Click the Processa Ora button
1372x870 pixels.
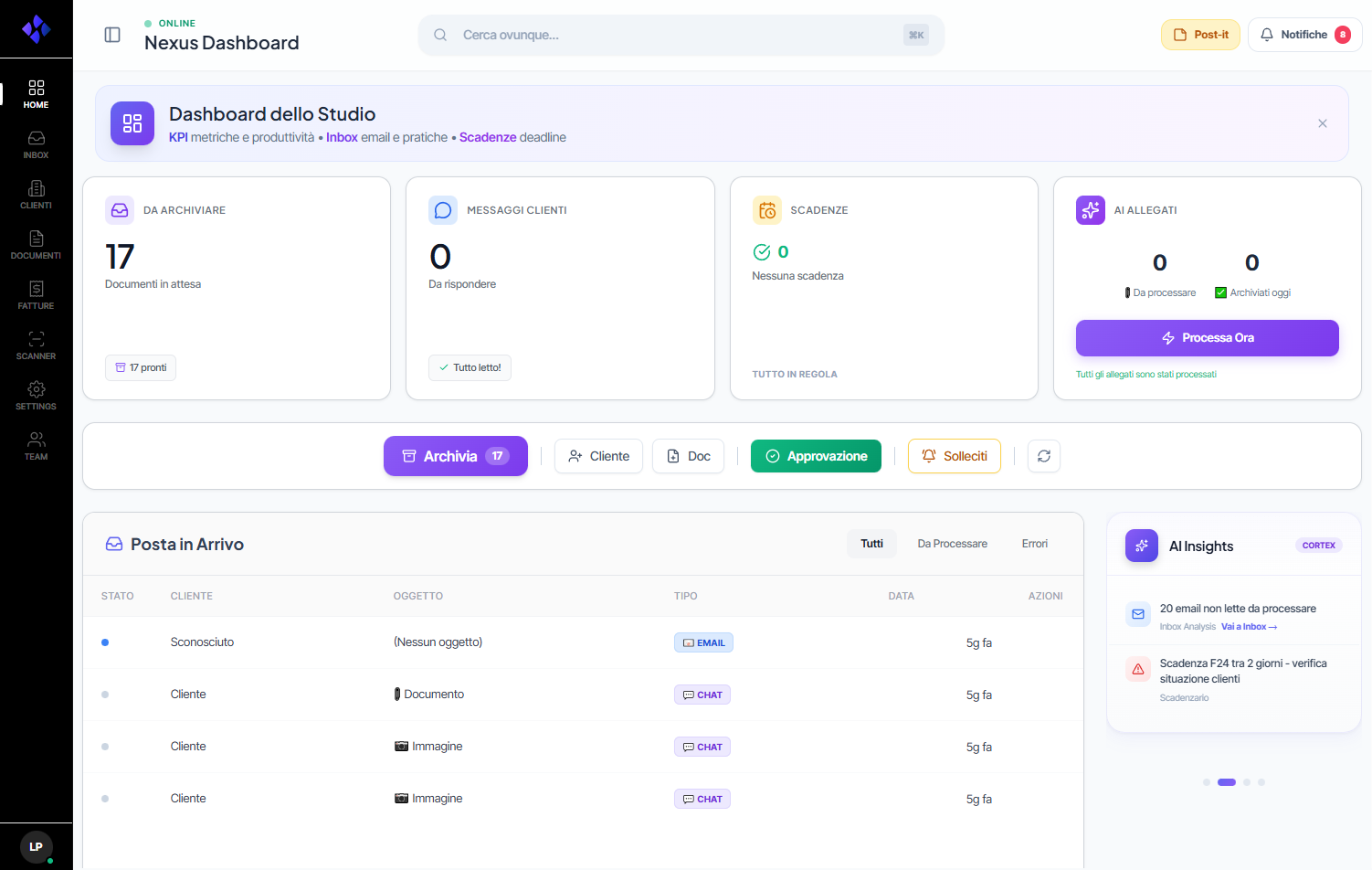[1207, 337]
